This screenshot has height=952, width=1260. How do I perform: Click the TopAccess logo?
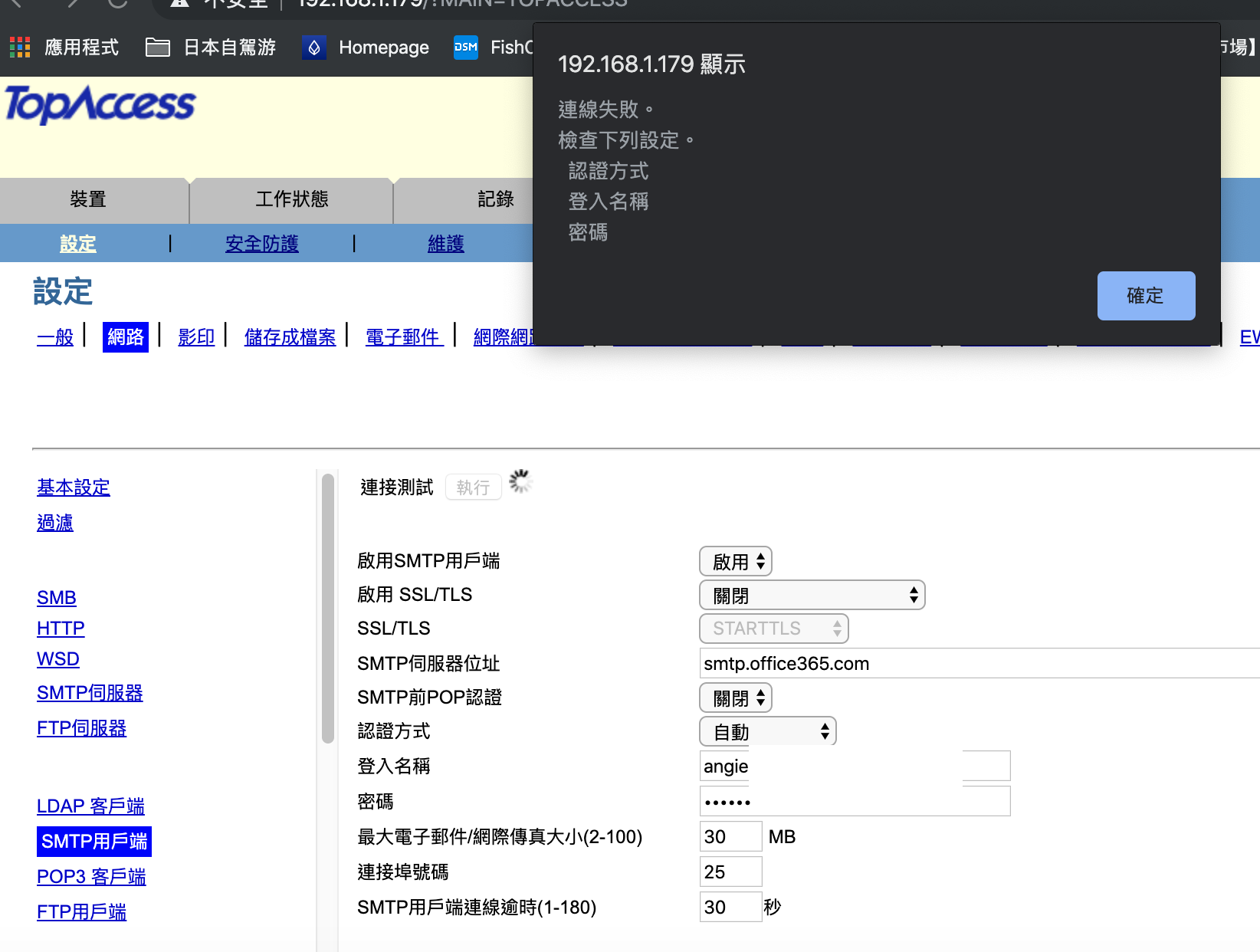[x=100, y=105]
